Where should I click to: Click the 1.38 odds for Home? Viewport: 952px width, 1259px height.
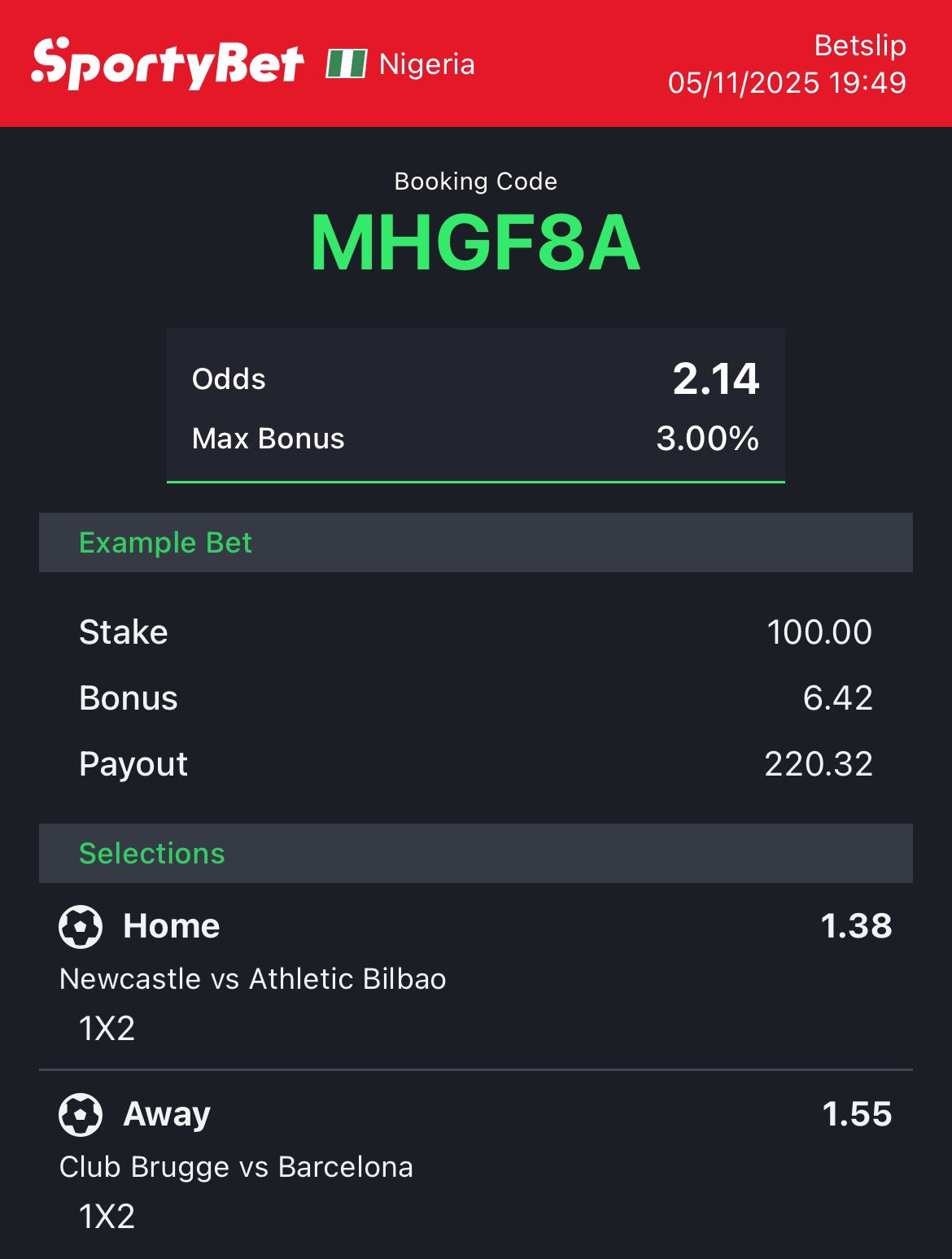856,926
